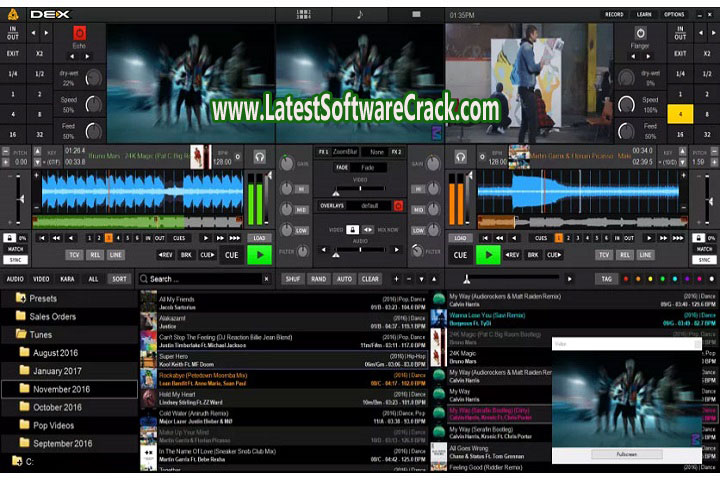
Task: Toggle the Flanger effect power button
Action: [x=640, y=33]
